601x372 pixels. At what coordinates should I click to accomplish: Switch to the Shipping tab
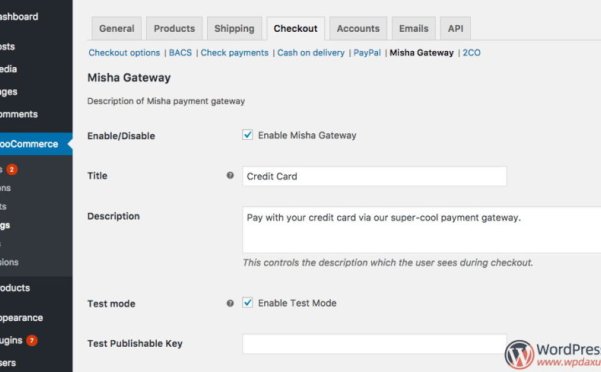234,28
